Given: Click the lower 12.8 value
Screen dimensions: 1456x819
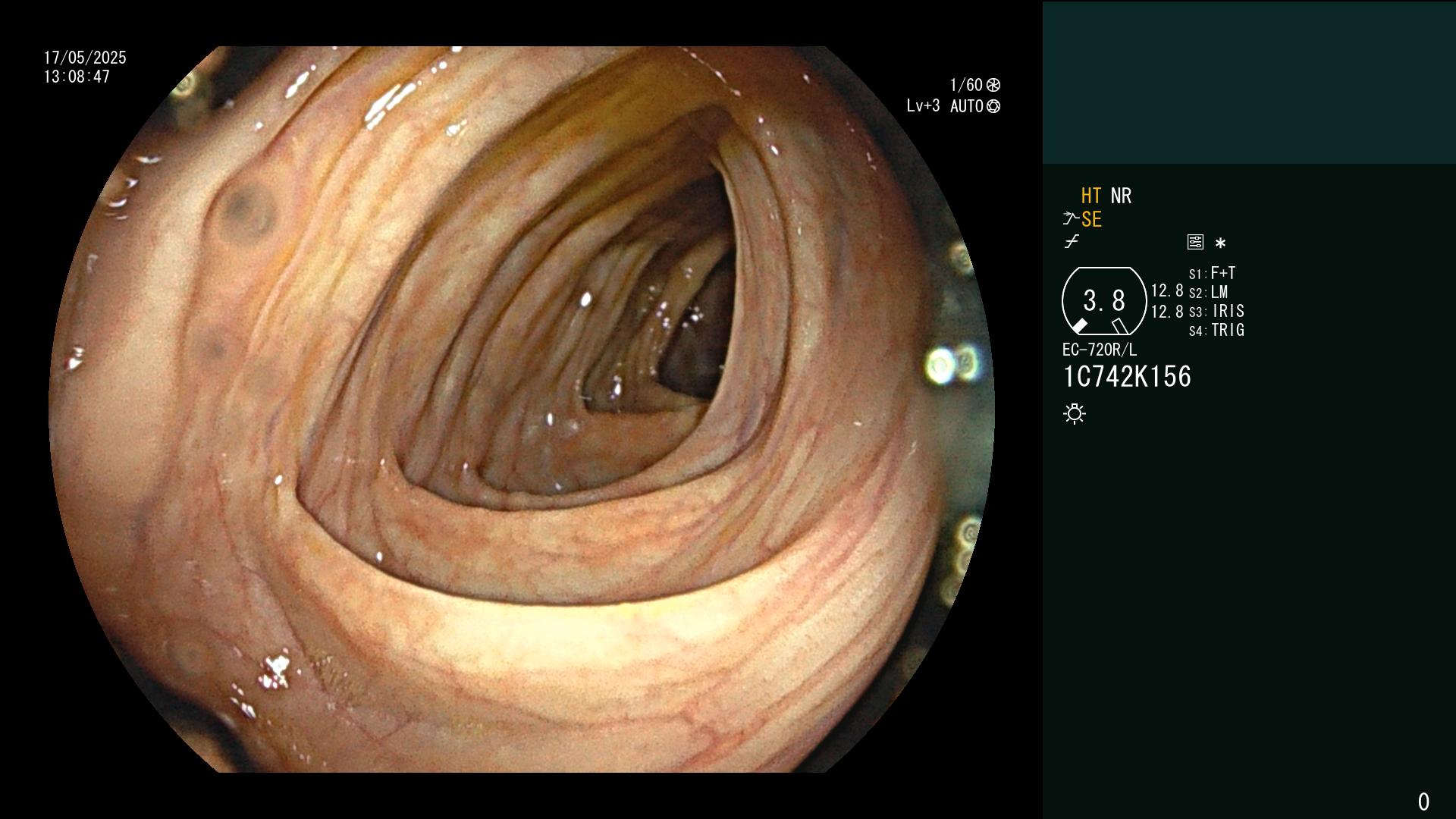Looking at the screenshot, I should pos(1167,312).
